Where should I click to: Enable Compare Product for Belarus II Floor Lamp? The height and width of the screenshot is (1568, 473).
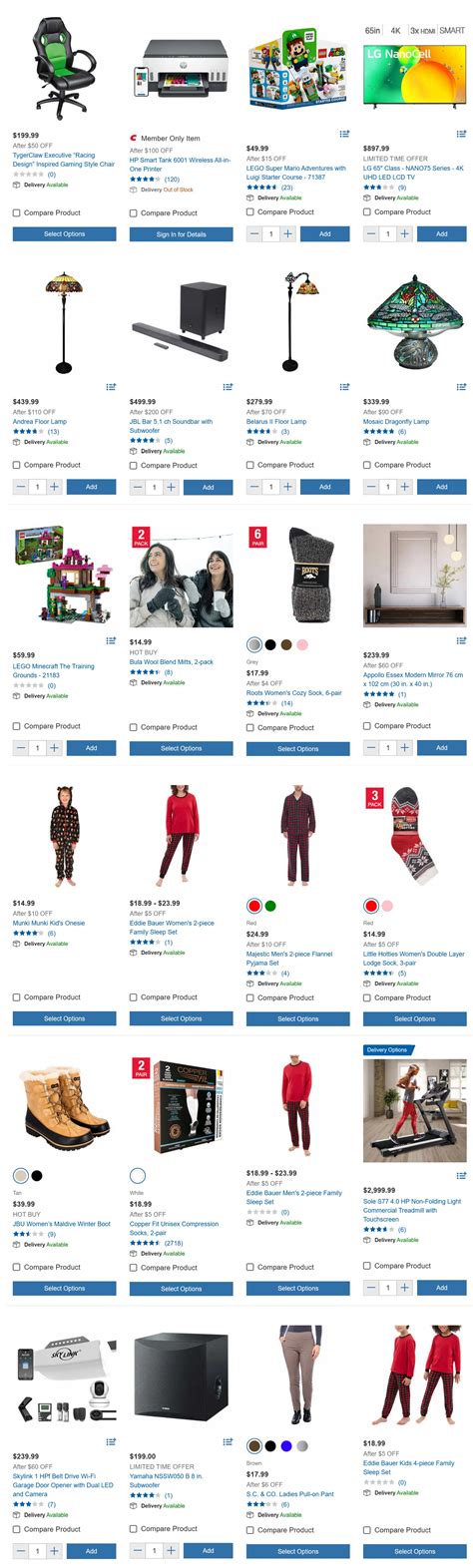click(x=250, y=465)
